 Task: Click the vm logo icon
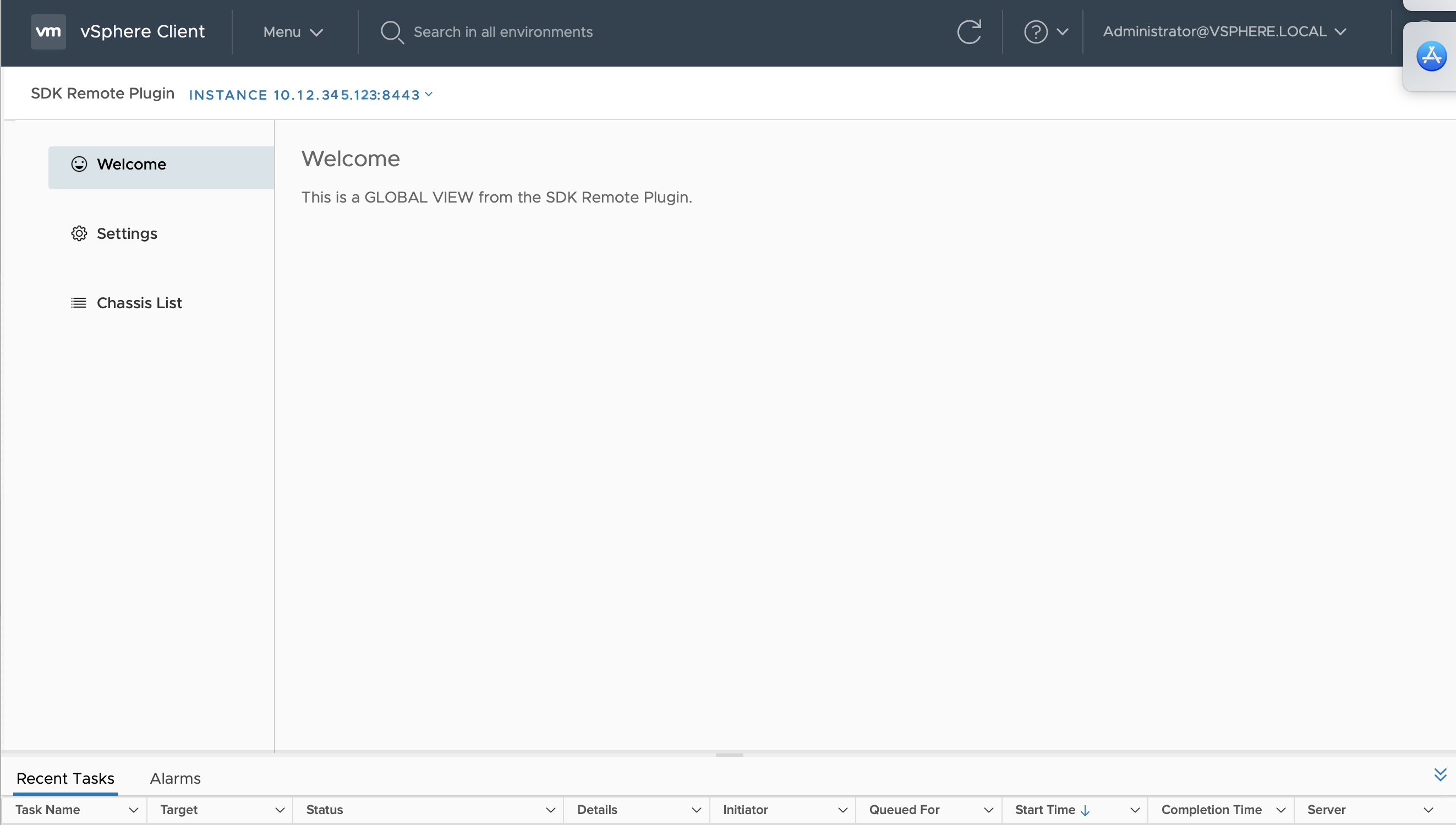click(48, 32)
